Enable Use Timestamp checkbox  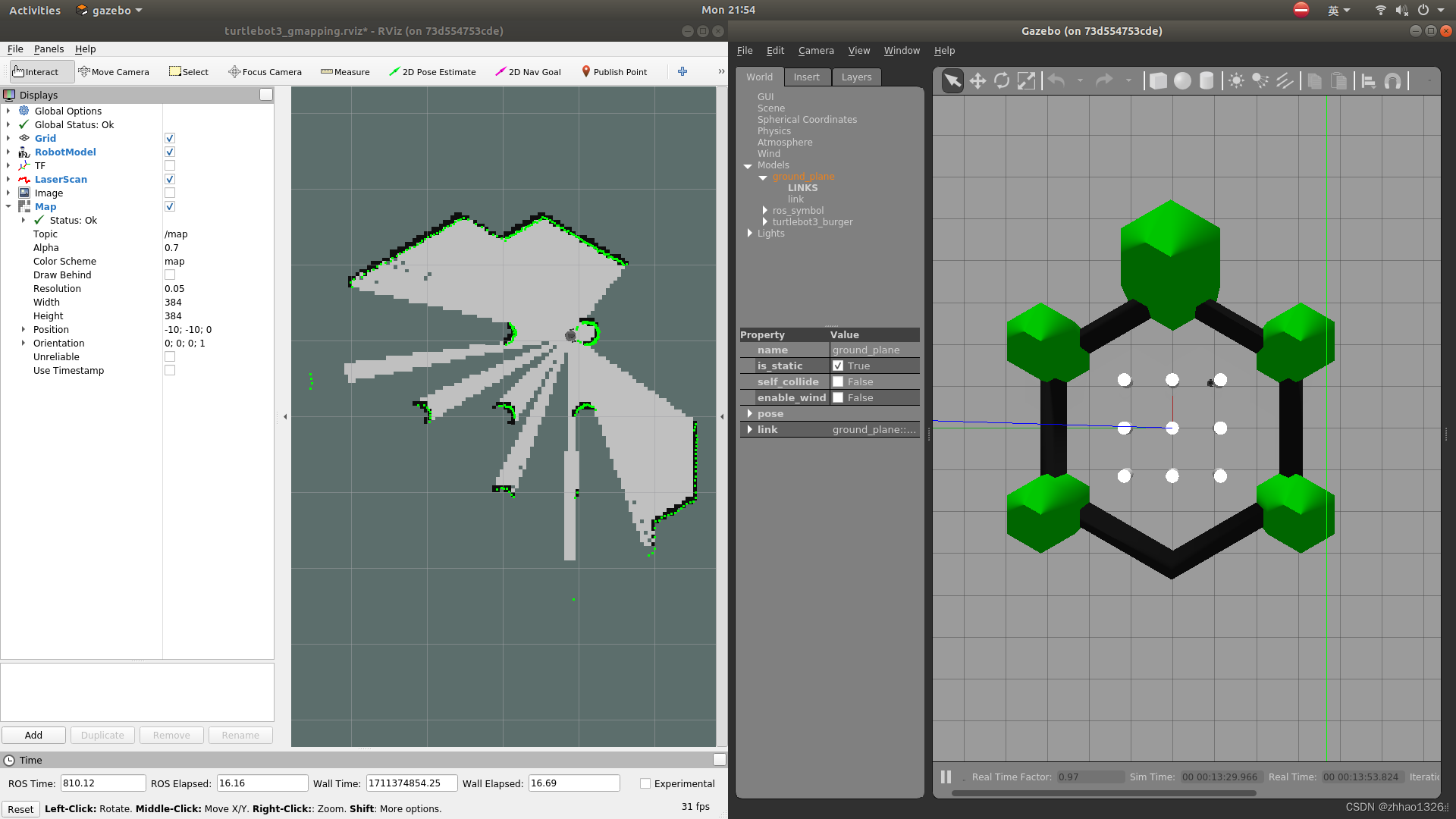[170, 370]
